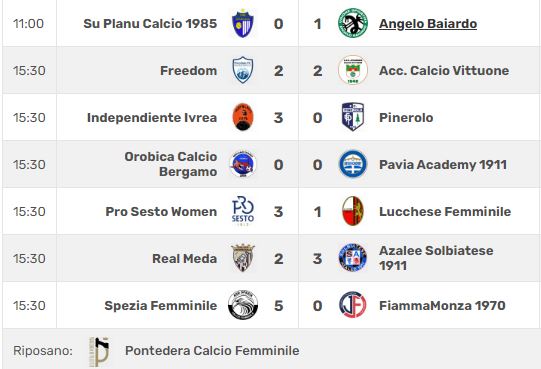Click the Real Meda 2-3 score

tap(298, 259)
